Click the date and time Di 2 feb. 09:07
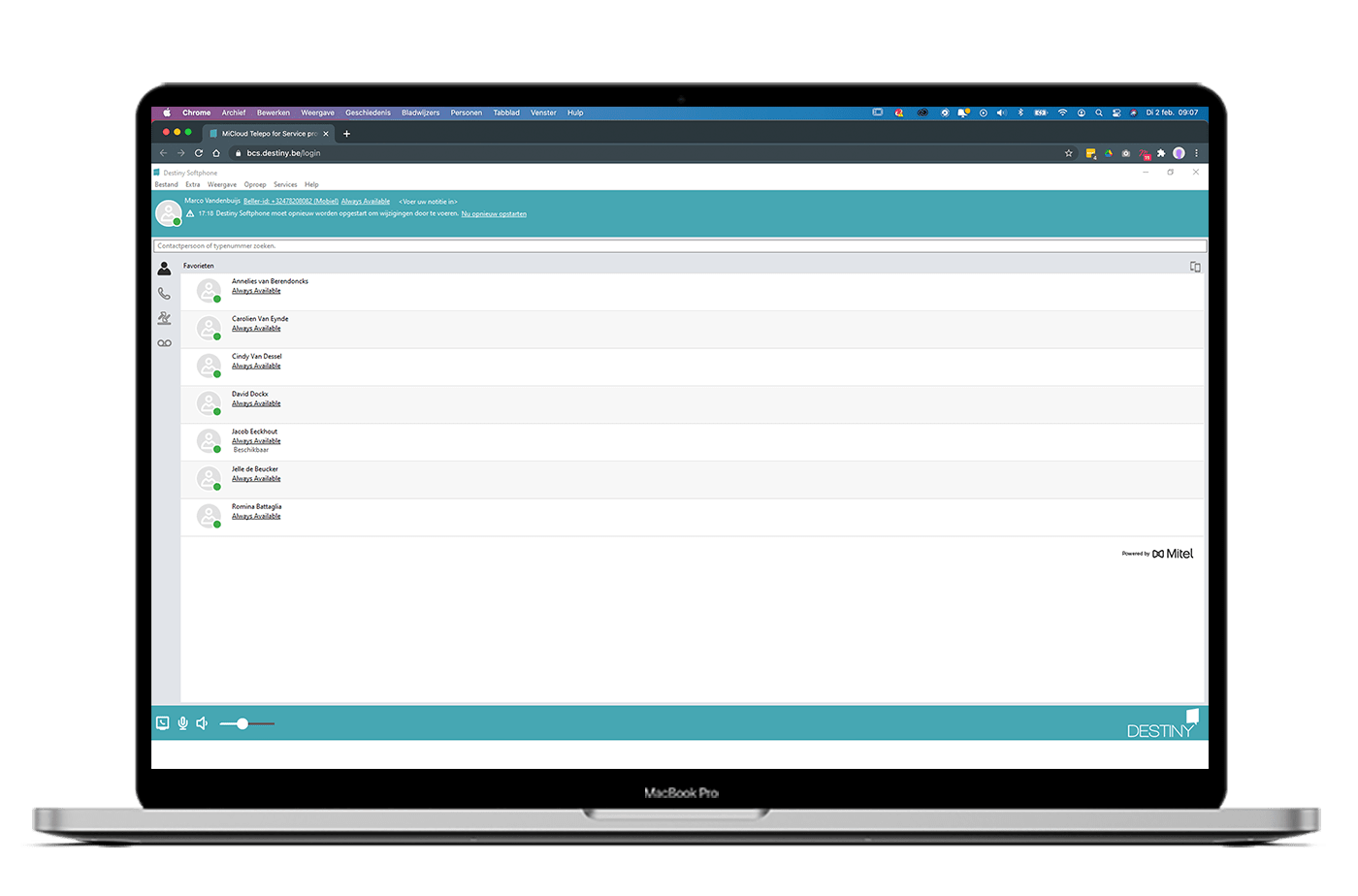Screen dimensions: 1358x896 1172,112
